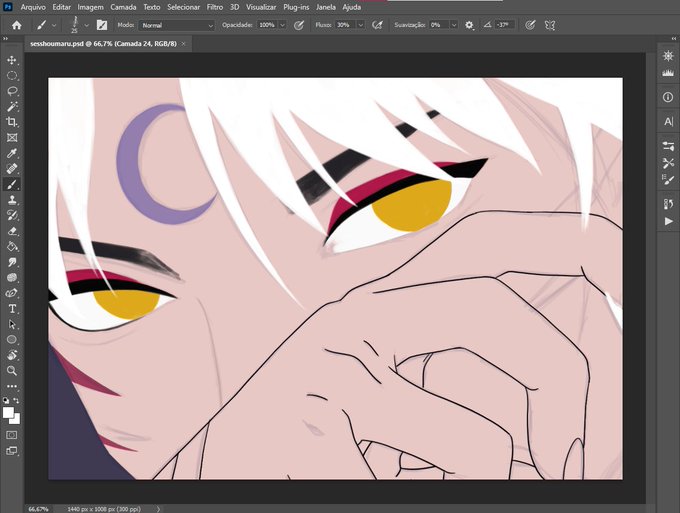Toggle Quick Mask mode
The image size is (680, 513).
click(12, 435)
